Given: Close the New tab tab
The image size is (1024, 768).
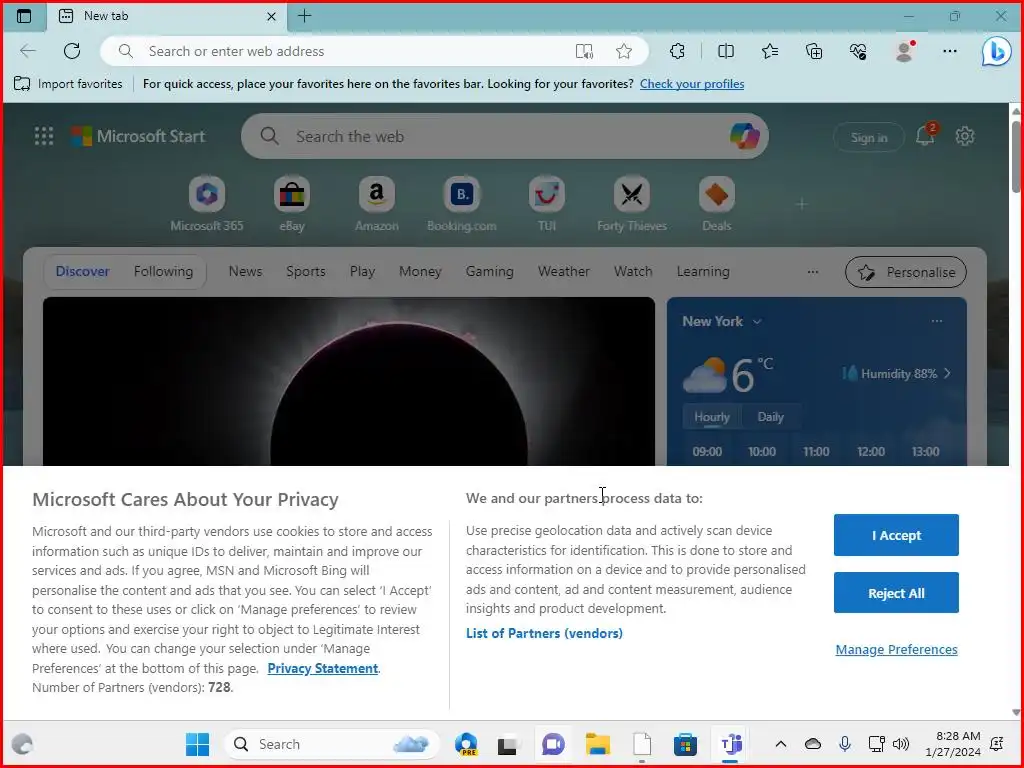Looking at the screenshot, I should pos(271,16).
